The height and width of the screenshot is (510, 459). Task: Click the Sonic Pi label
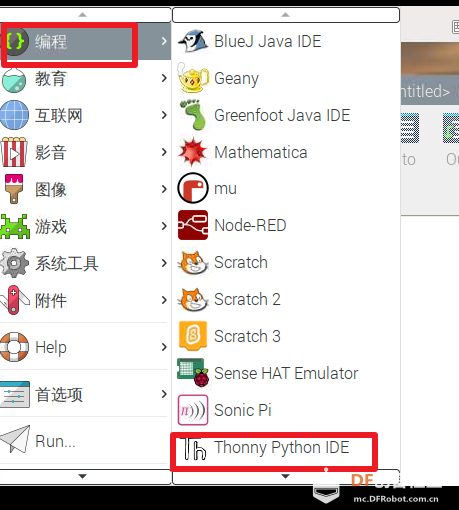click(x=243, y=410)
